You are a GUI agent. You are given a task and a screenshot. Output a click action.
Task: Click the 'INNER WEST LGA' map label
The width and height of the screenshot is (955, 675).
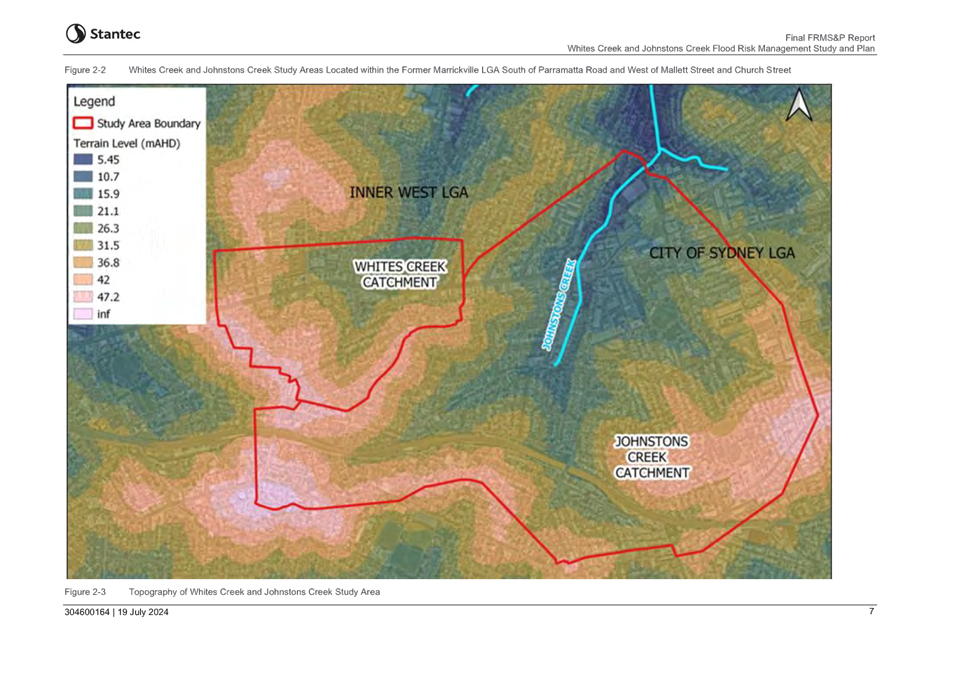(409, 193)
